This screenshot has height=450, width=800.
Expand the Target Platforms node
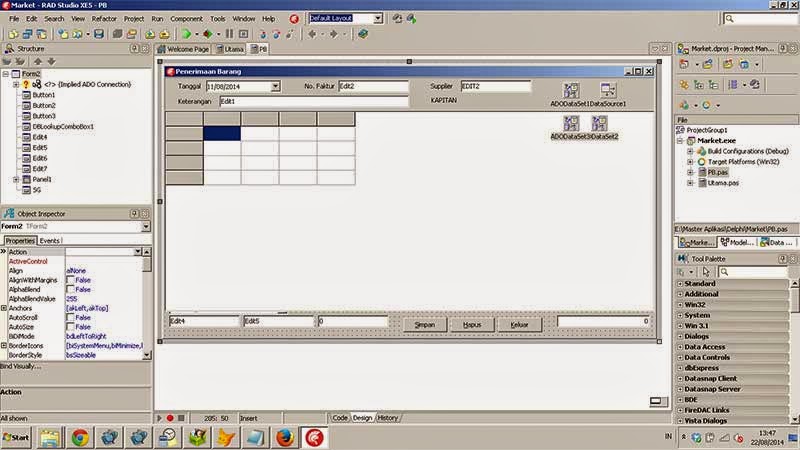690,162
